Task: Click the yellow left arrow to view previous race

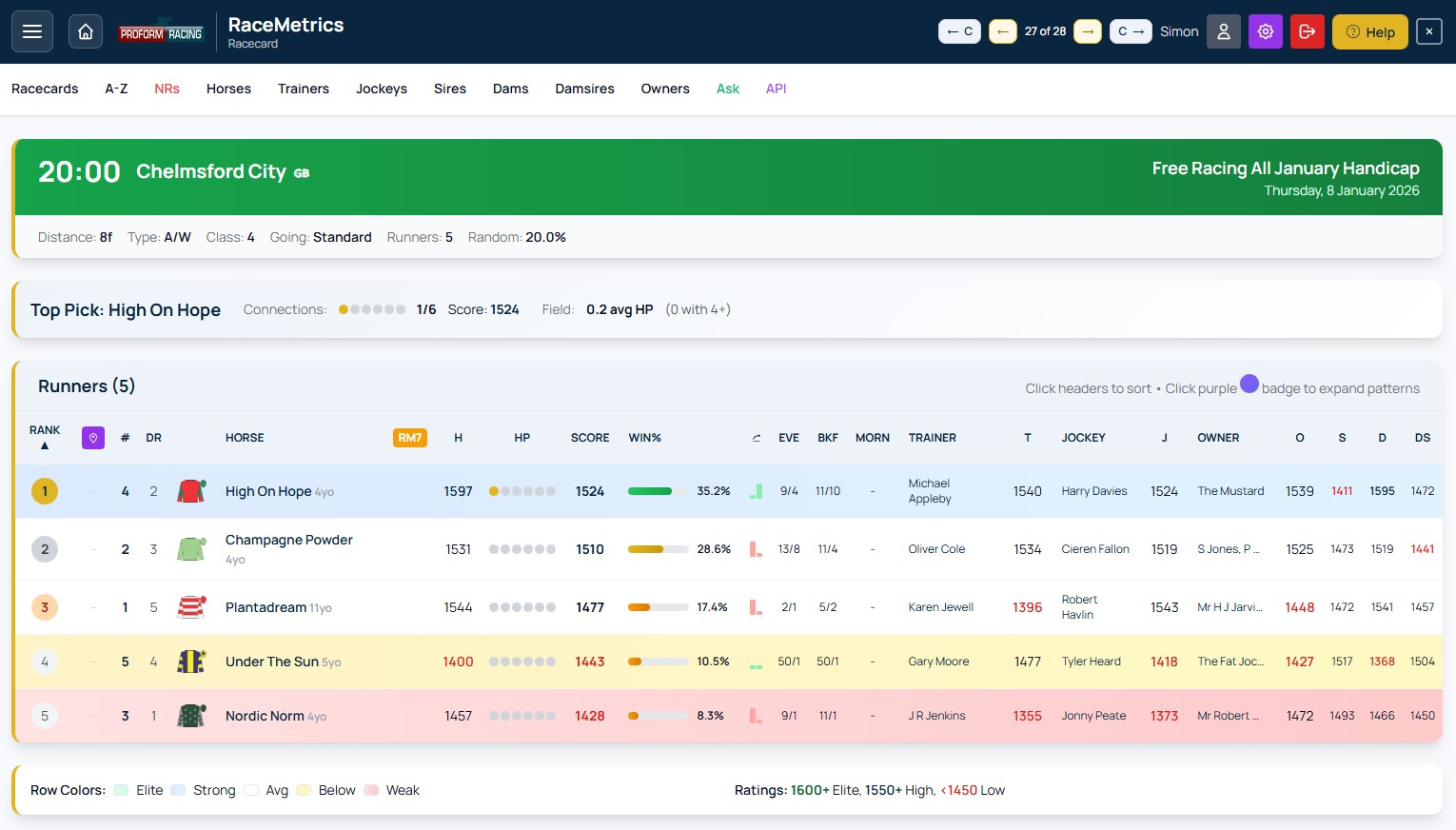Action: (1002, 31)
